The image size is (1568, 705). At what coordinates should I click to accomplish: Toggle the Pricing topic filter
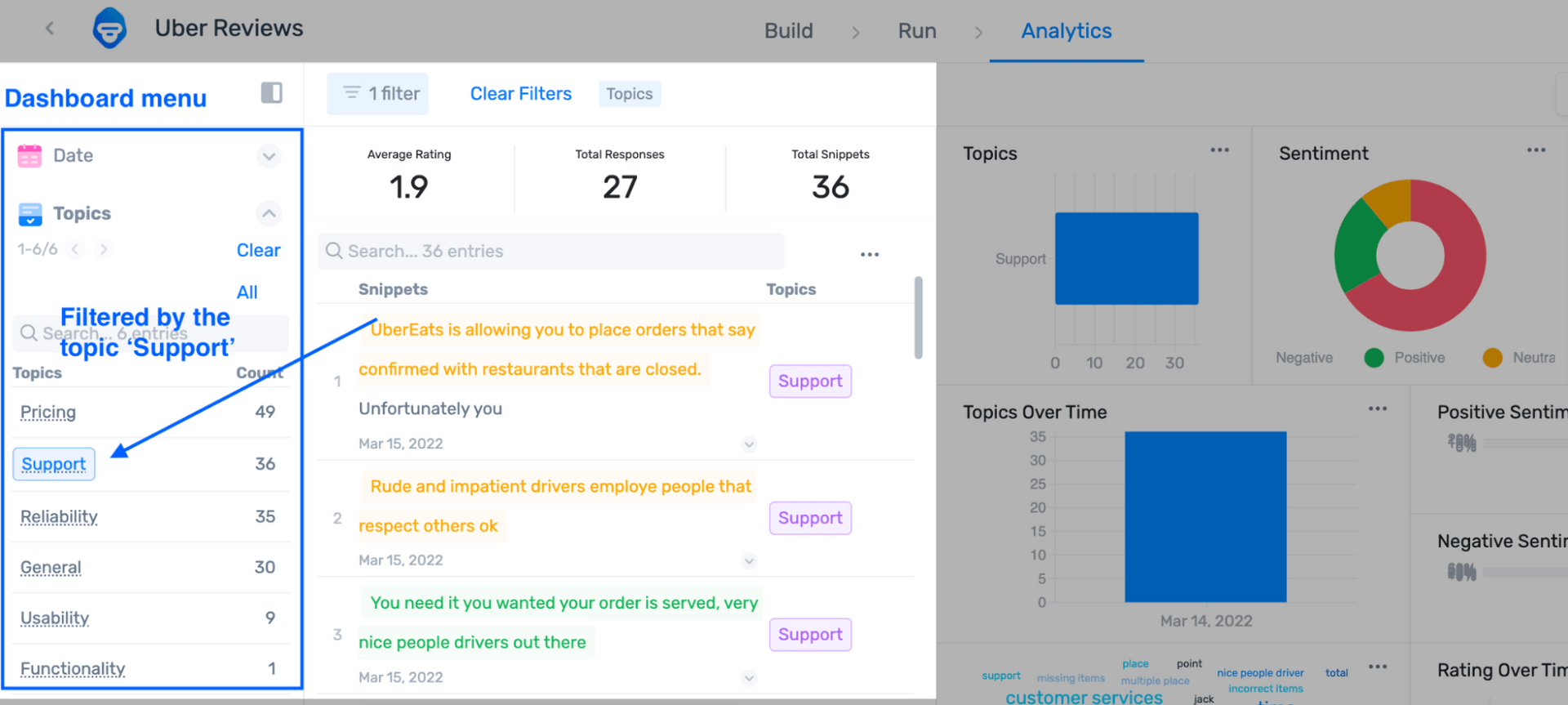[x=48, y=413]
